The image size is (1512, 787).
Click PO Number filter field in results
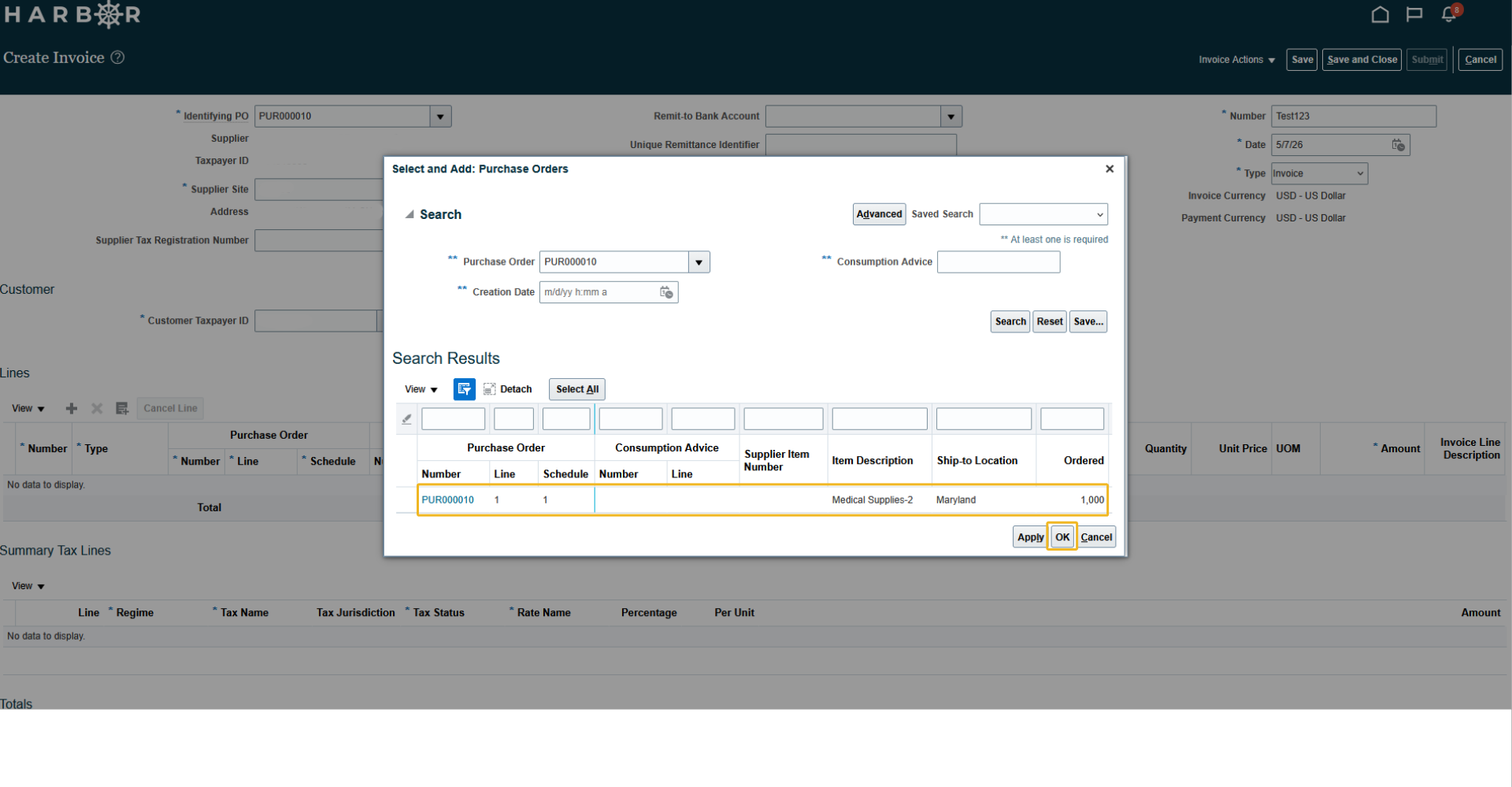coord(453,419)
